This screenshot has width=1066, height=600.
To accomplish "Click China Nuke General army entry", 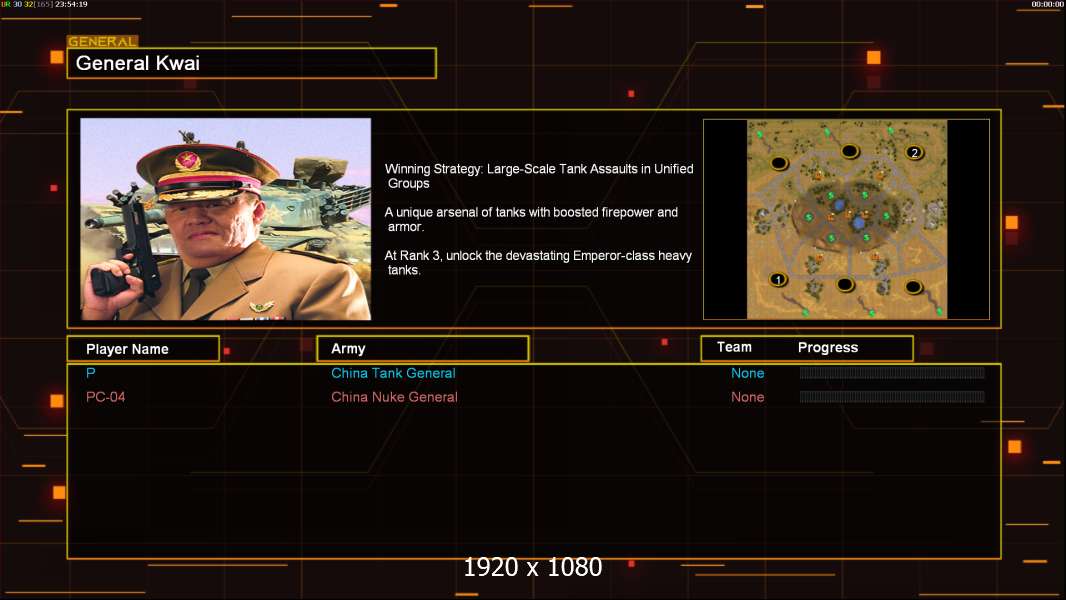I will point(394,397).
